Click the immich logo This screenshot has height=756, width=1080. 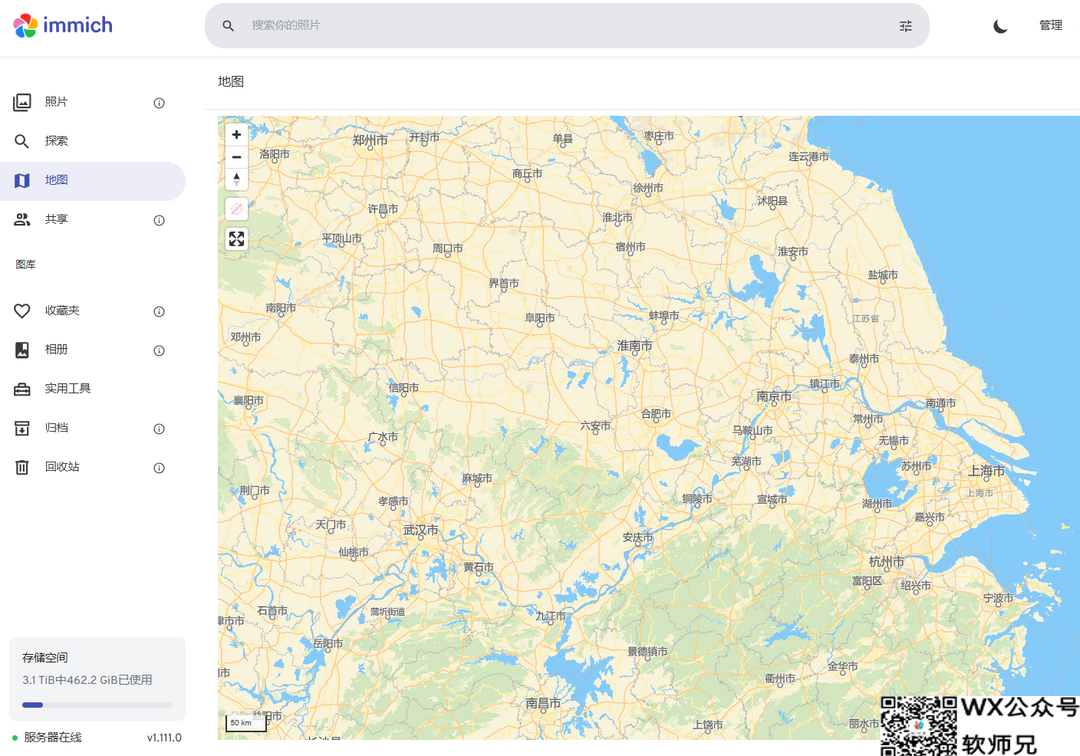pos(63,26)
